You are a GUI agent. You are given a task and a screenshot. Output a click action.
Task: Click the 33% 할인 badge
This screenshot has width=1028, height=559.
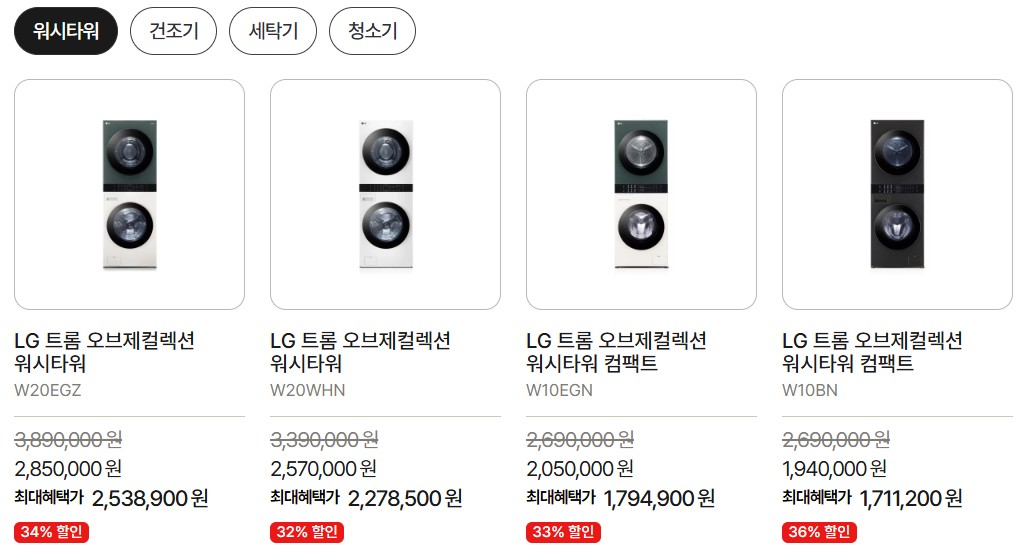(x=563, y=531)
